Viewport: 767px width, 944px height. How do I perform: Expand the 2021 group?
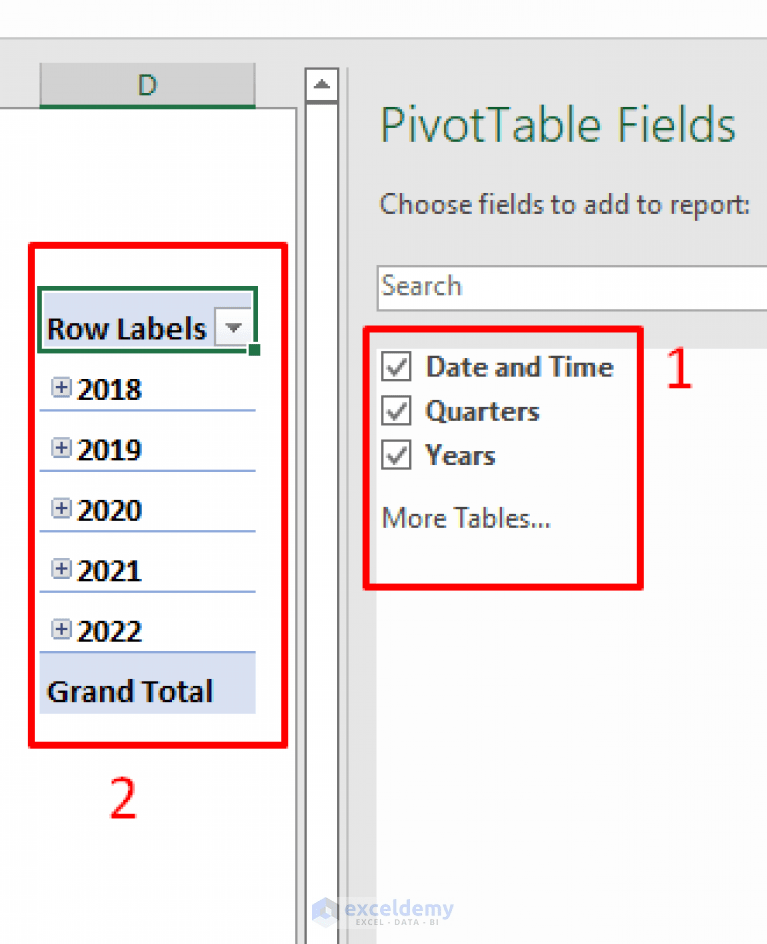click(x=60, y=566)
